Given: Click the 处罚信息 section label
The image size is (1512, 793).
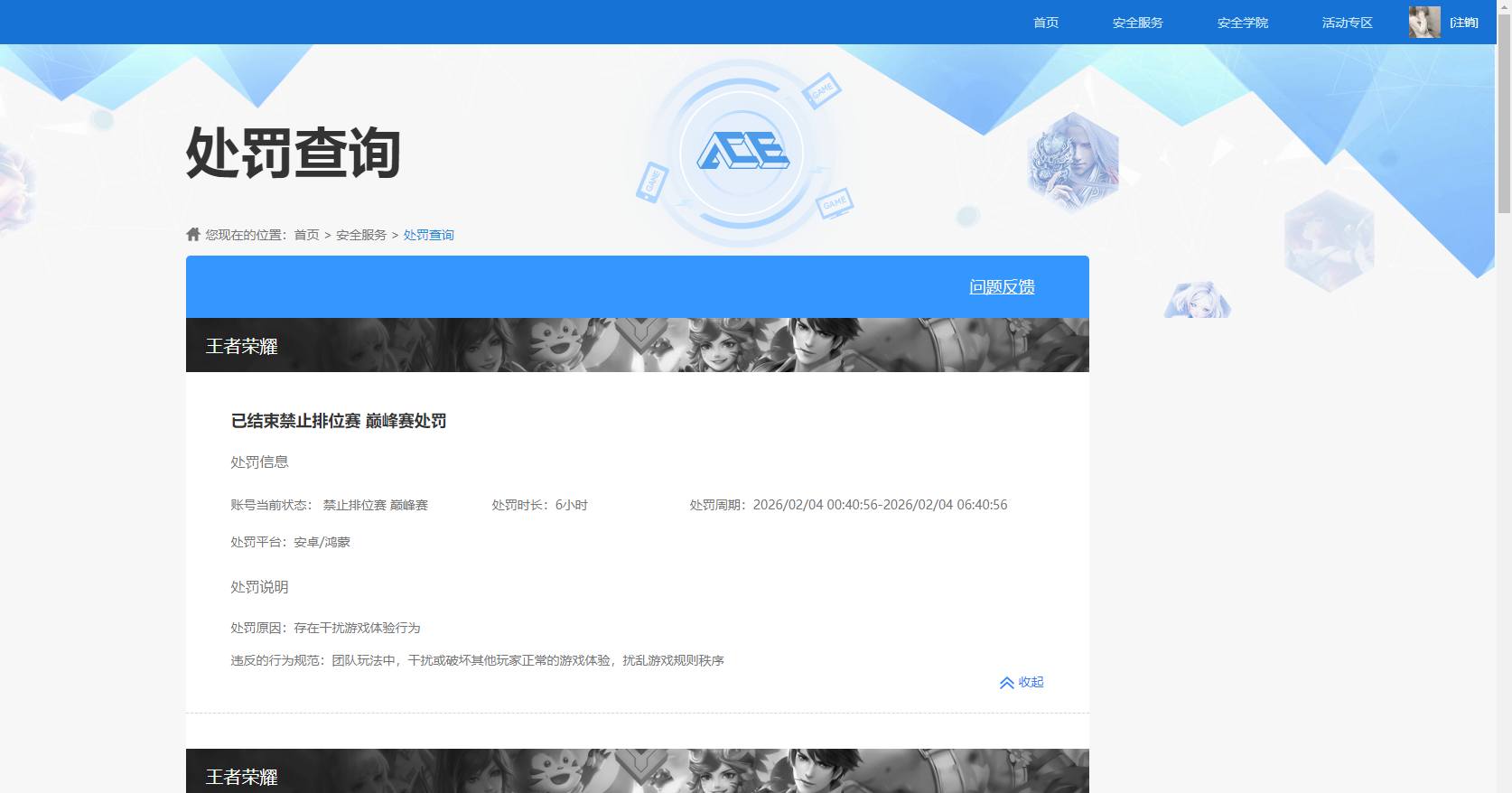Looking at the screenshot, I should (x=259, y=462).
